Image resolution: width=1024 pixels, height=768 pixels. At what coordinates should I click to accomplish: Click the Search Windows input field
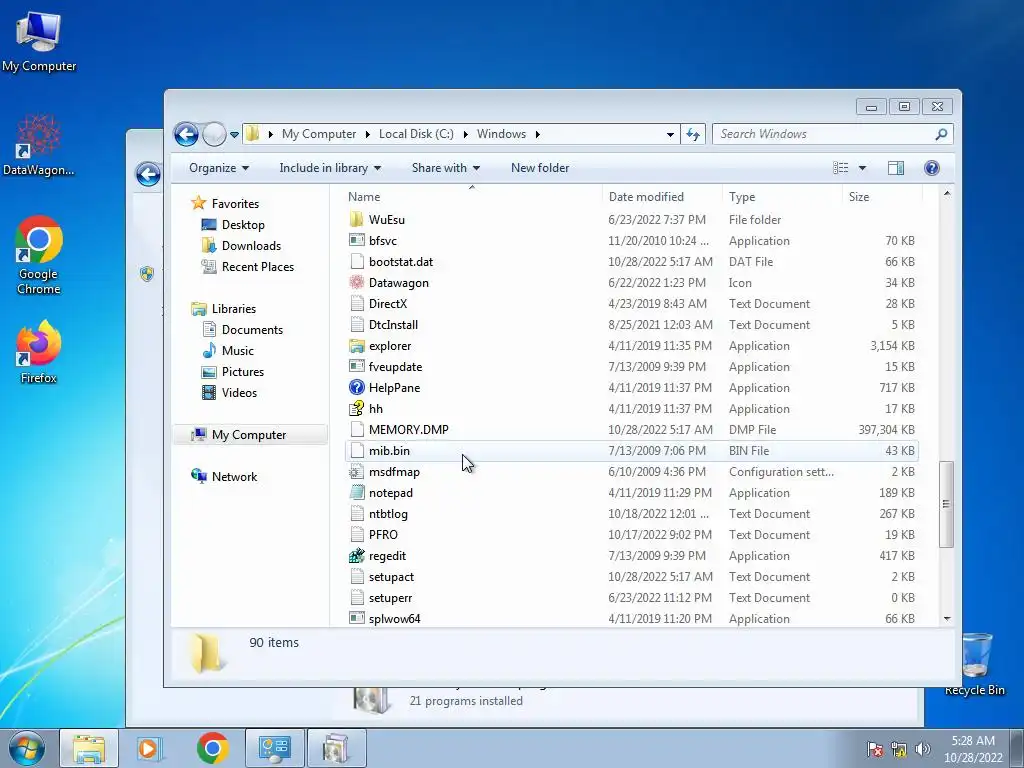pyautogui.click(x=823, y=134)
